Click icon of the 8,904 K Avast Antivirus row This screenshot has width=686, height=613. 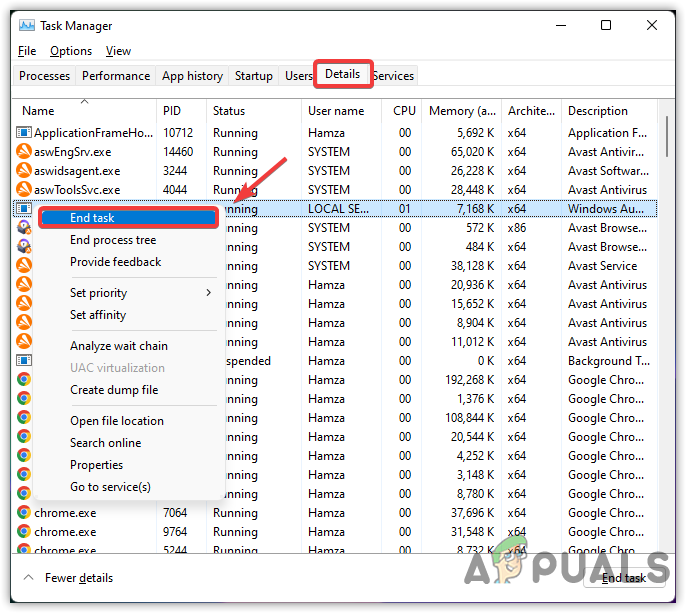pos(24,322)
